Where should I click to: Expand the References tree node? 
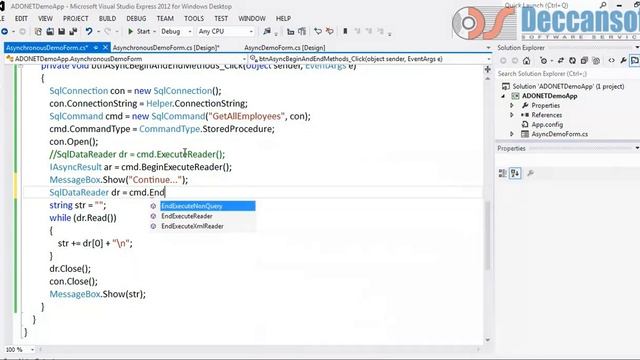click(512, 115)
